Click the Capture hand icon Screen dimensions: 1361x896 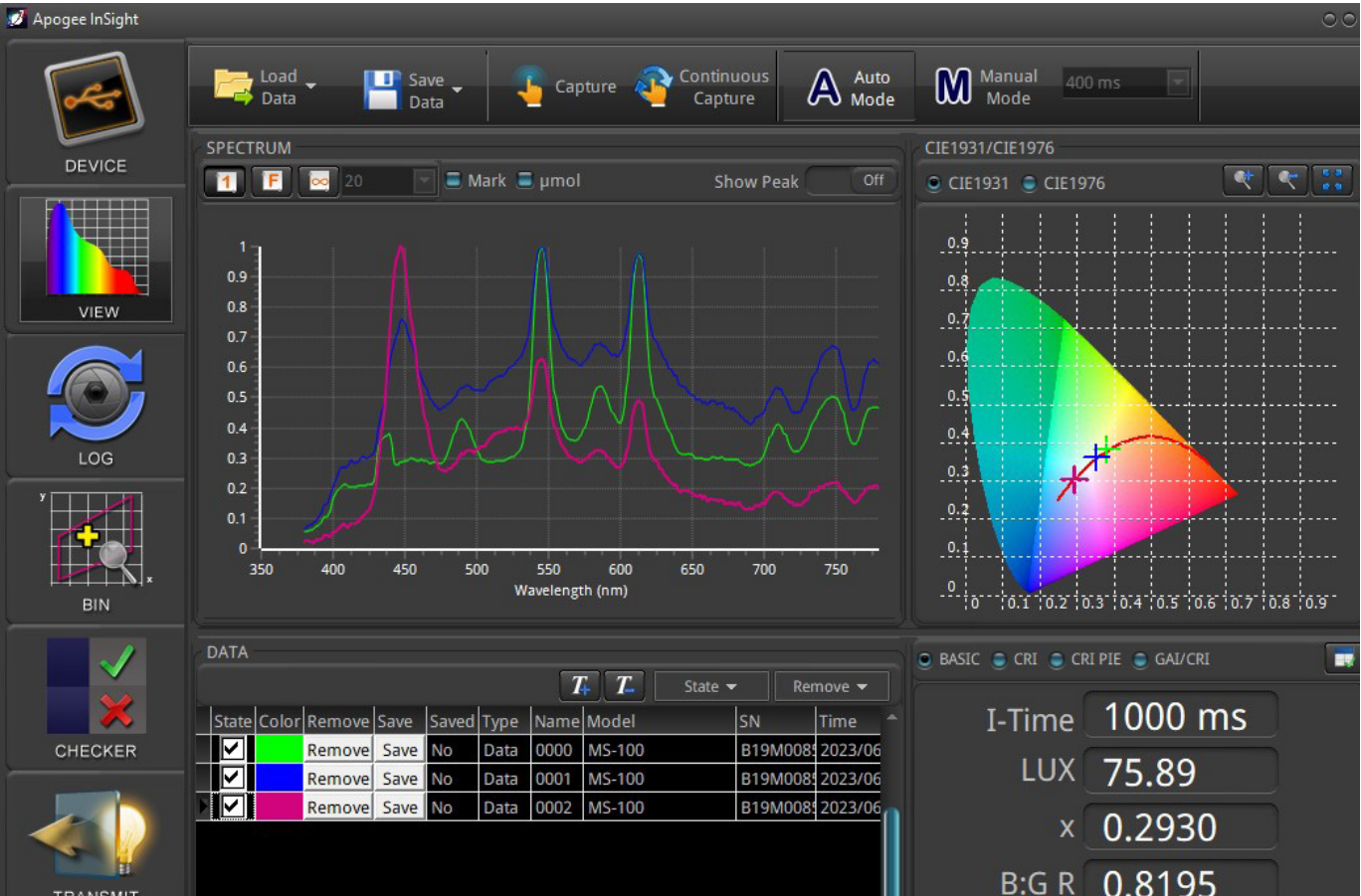pyautogui.click(x=529, y=87)
